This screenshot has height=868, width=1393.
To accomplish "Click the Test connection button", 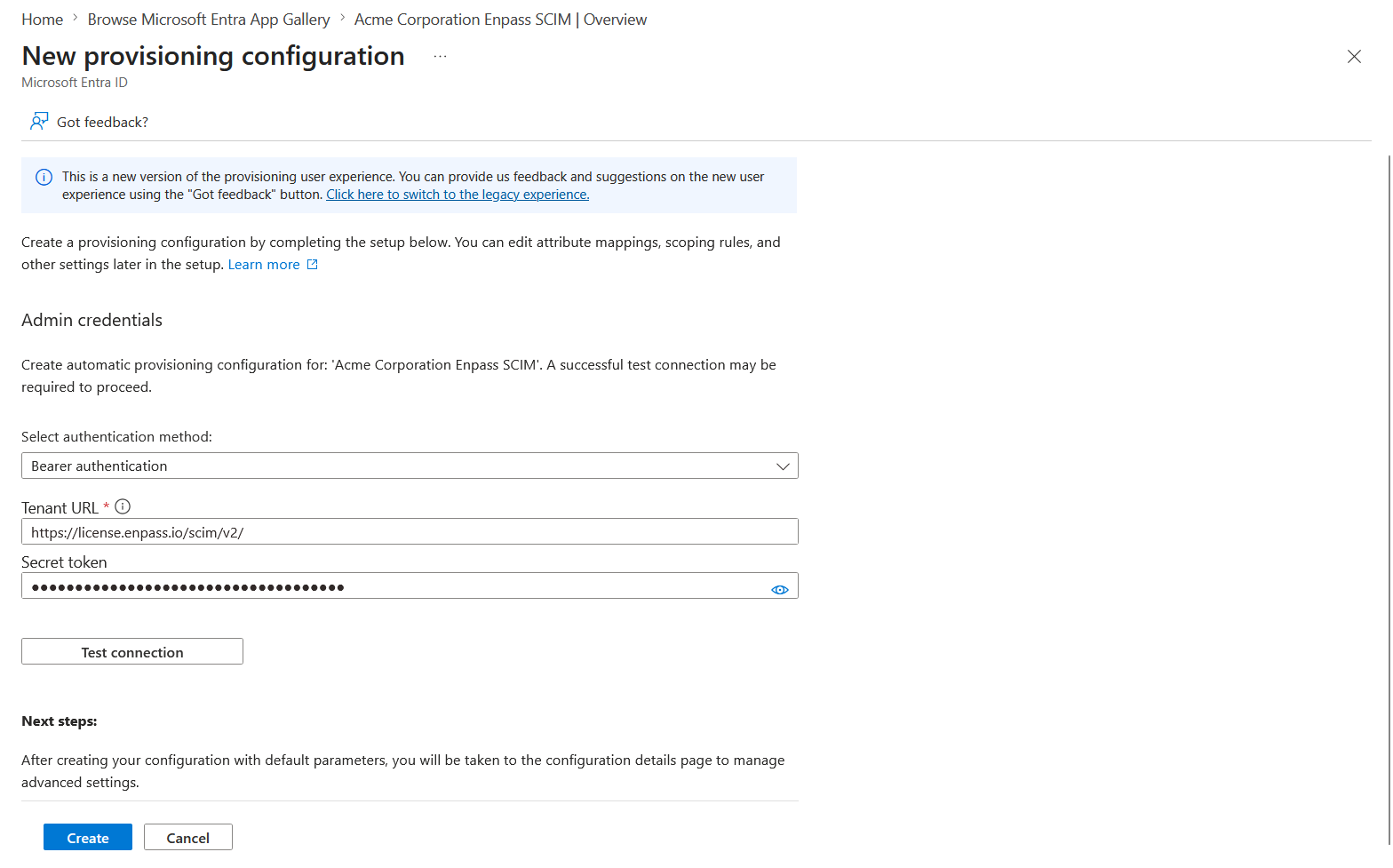I will (132, 651).
